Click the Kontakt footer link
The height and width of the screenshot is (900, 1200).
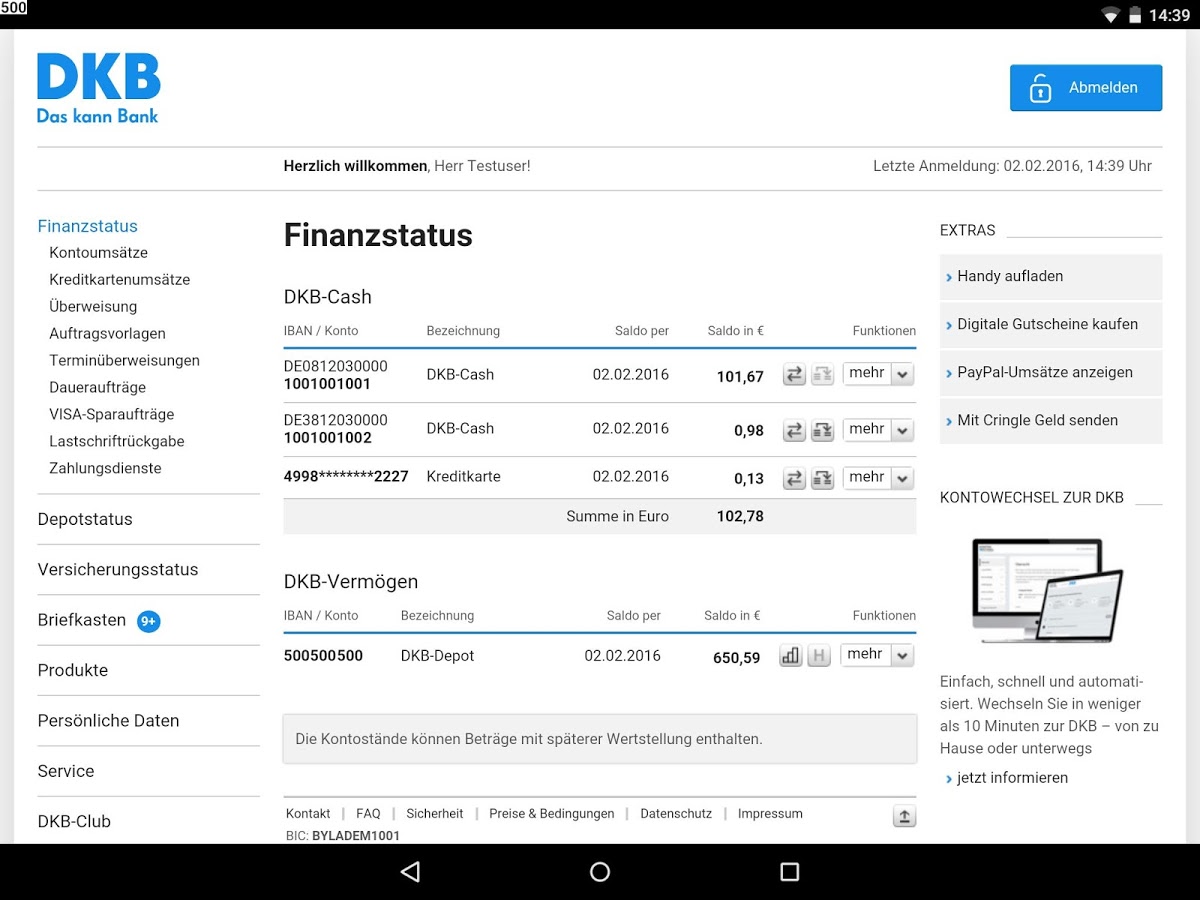click(308, 814)
